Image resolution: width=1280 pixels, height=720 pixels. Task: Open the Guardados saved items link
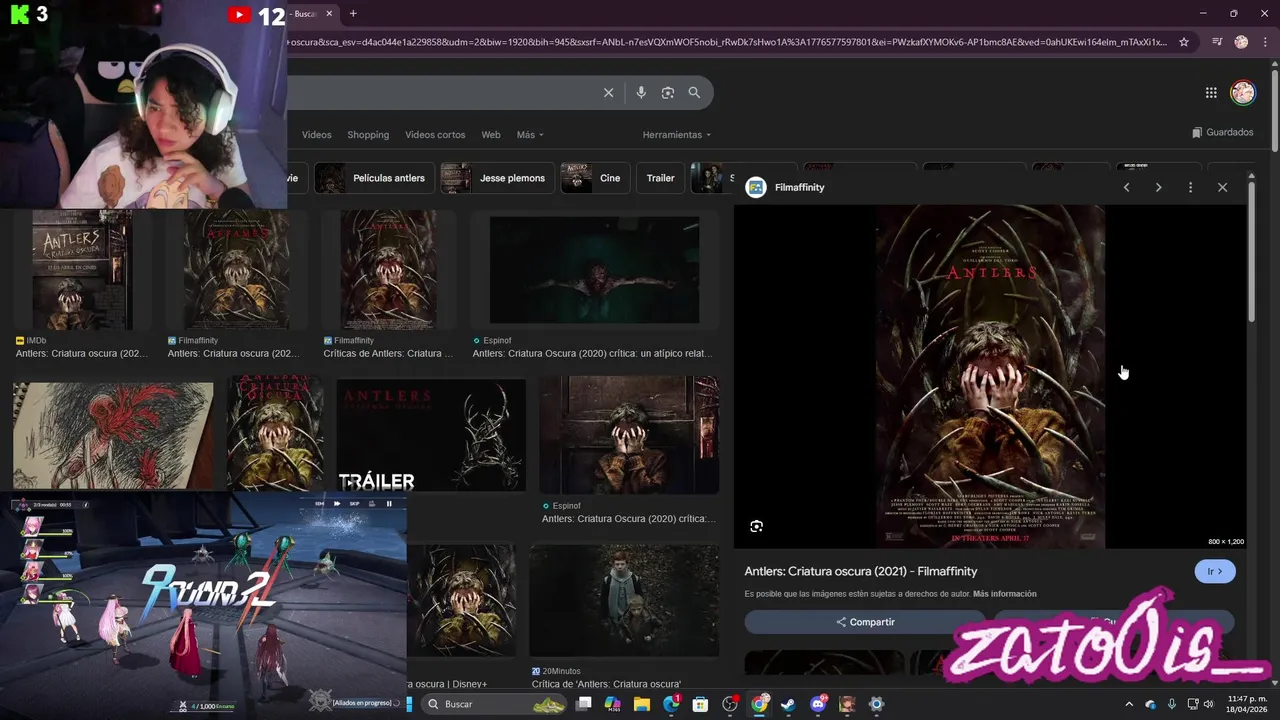tap(1222, 132)
